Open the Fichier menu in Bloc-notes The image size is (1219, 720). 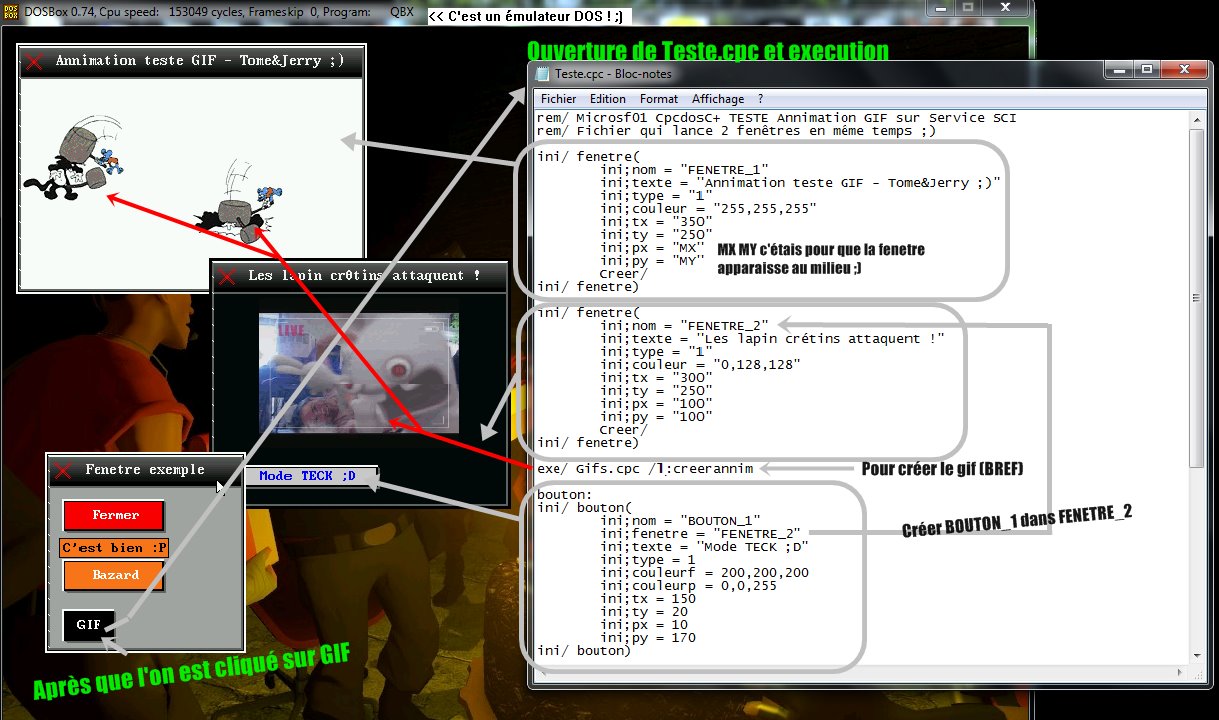click(x=558, y=99)
